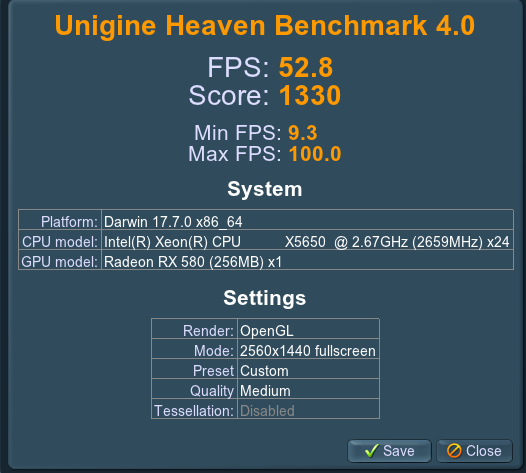
Task: Click the Platform label cell
Action: coord(60,220)
